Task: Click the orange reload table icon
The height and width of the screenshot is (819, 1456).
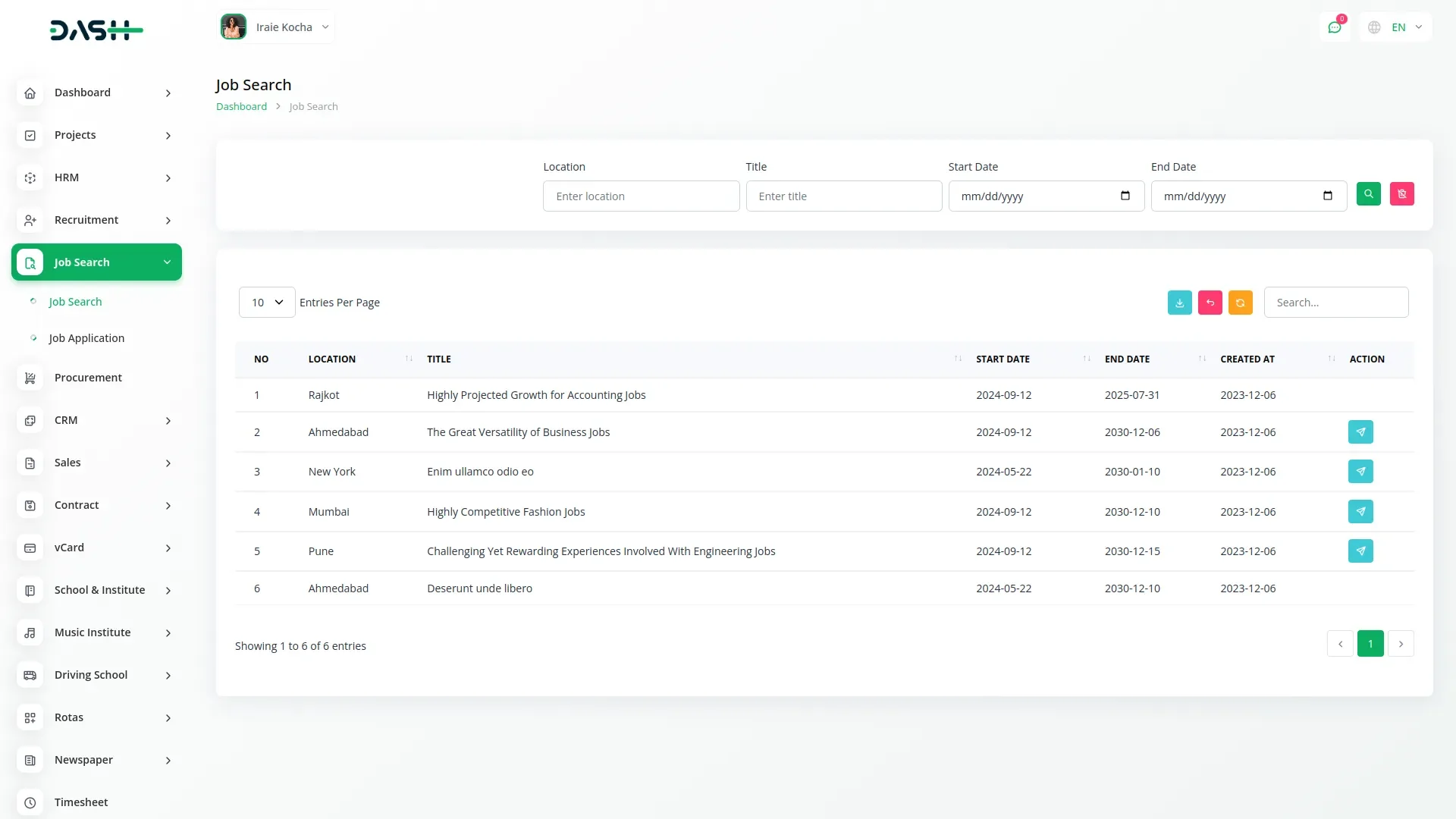Action: coord(1240,303)
